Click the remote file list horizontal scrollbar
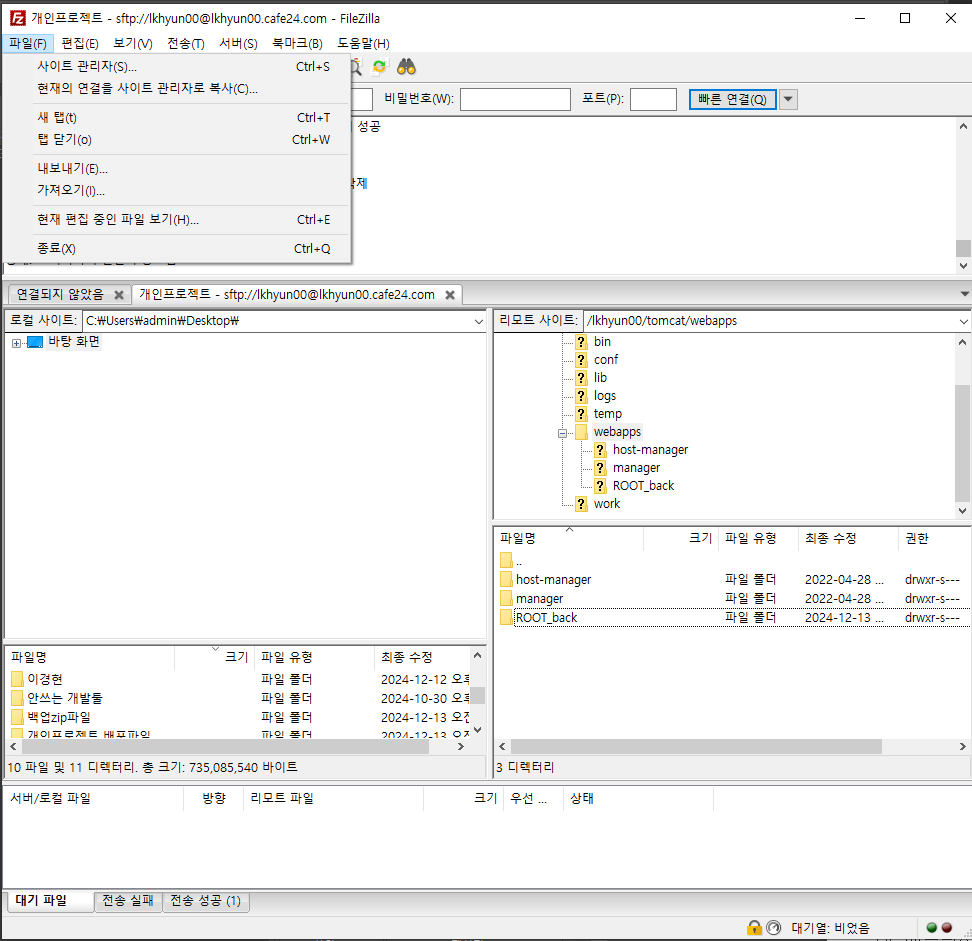Screen dimensions: 972x941 (x=696, y=746)
